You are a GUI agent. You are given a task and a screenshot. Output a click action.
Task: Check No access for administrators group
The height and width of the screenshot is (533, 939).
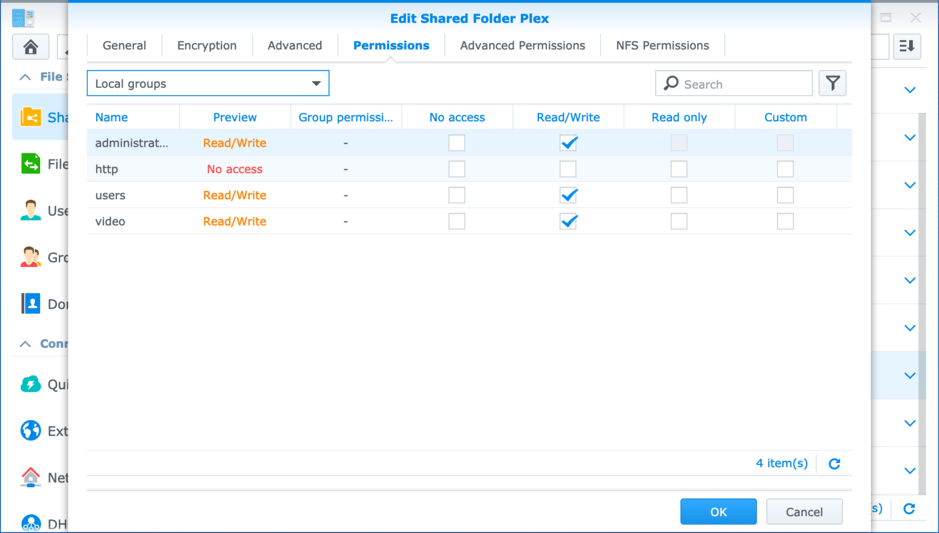point(456,143)
